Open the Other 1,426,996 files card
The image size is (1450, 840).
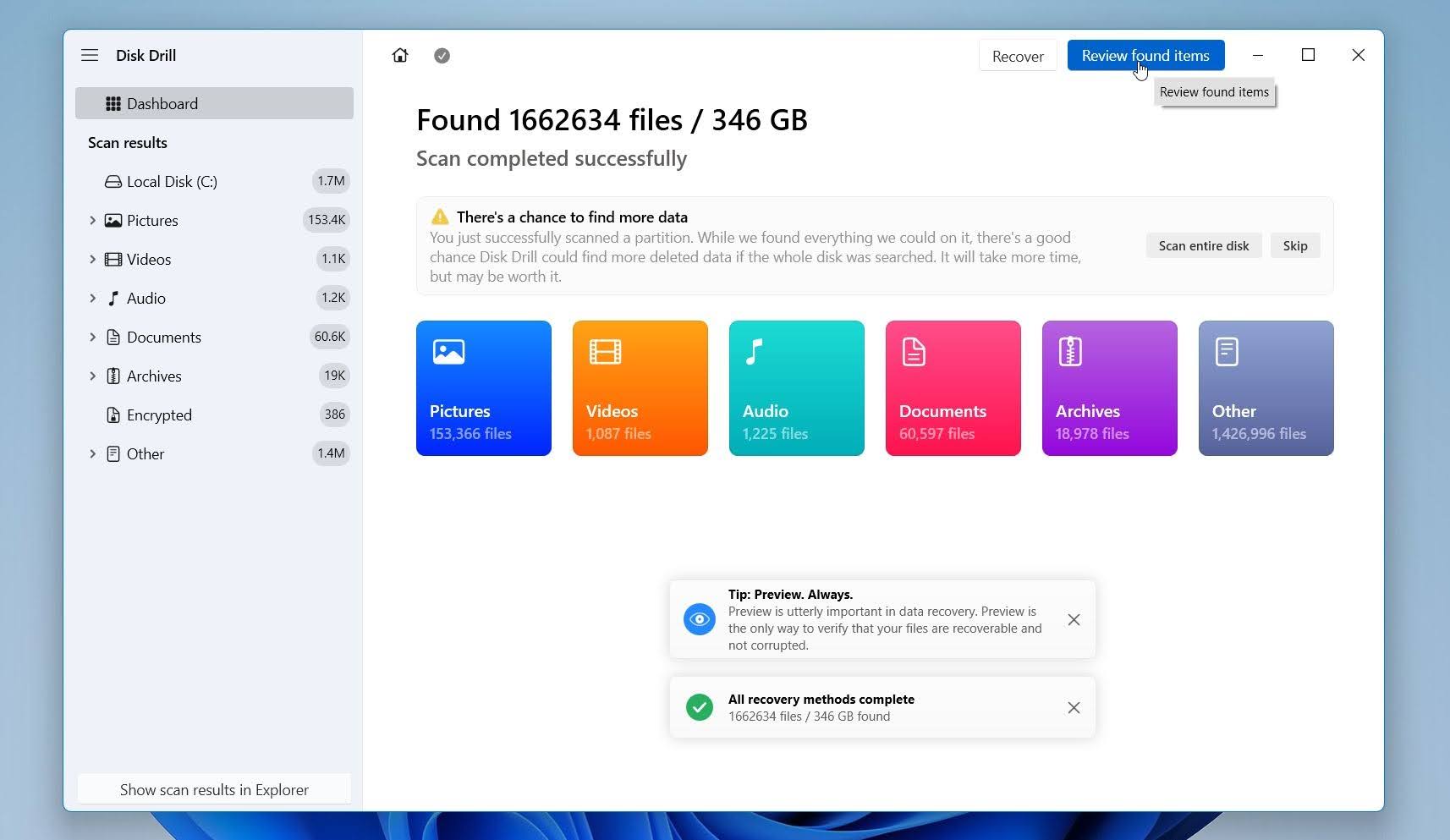click(x=1266, y=388)
